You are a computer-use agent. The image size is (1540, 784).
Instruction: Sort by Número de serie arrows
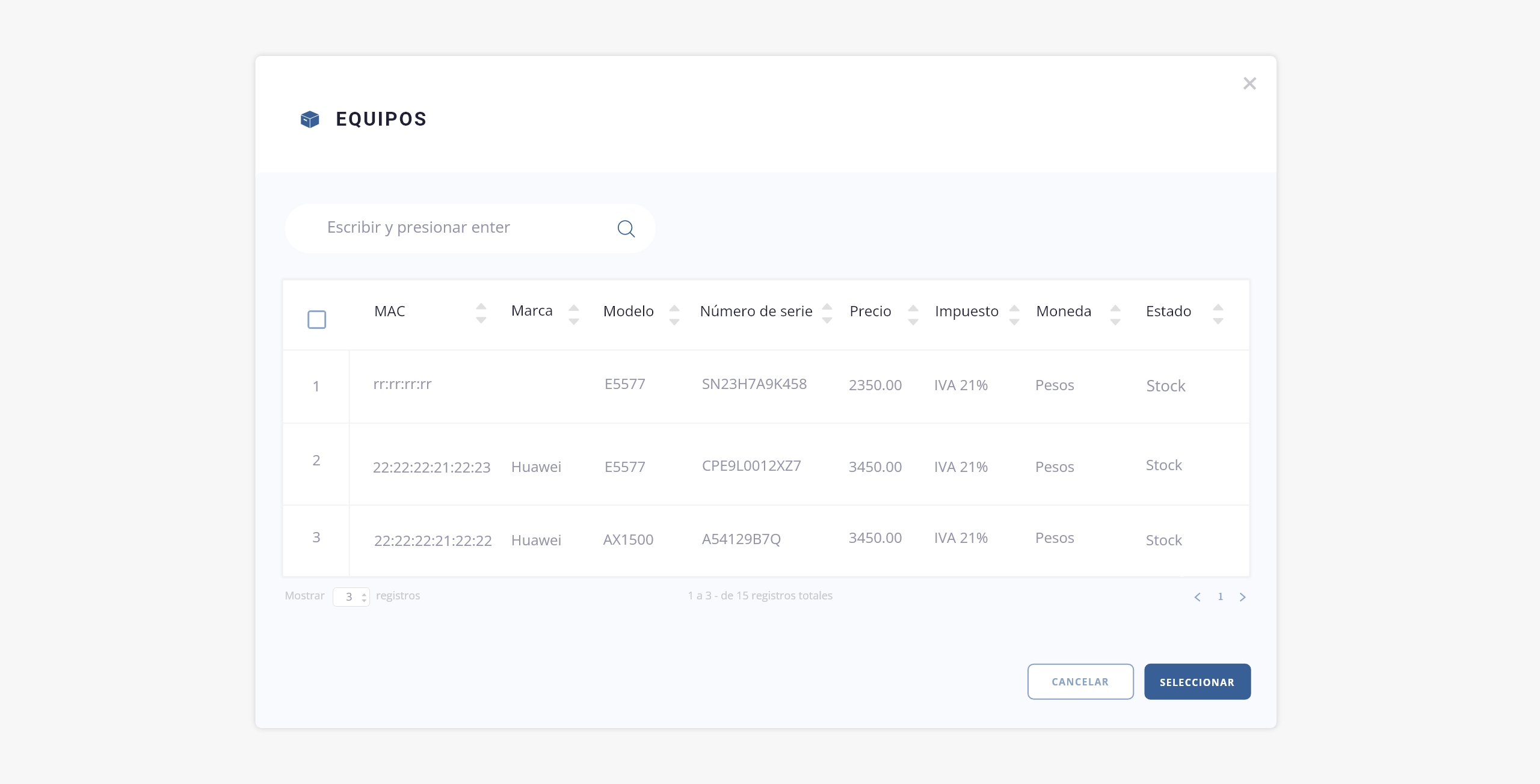coord(827,313)
